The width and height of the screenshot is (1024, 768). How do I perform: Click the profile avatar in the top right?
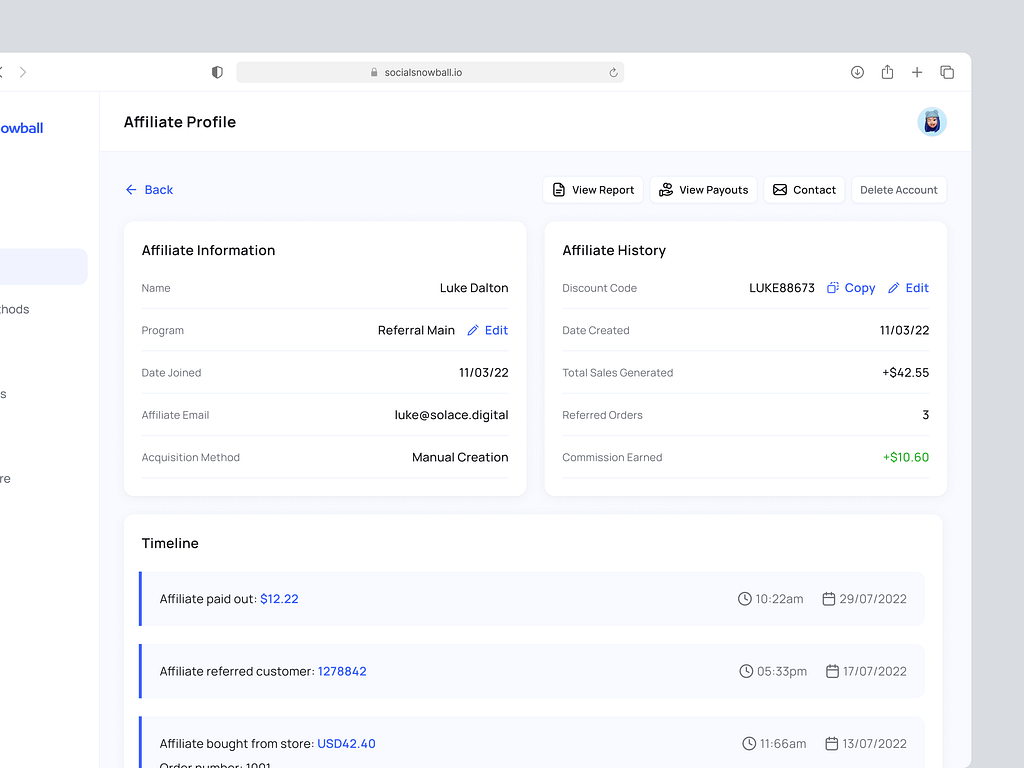click(932, 121)
